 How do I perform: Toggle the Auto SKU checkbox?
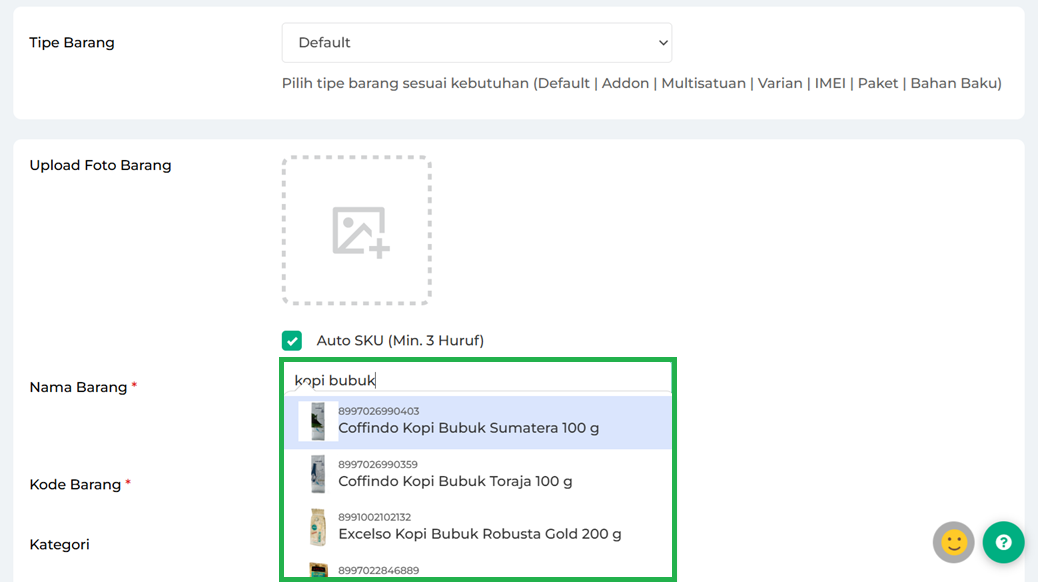292,341
